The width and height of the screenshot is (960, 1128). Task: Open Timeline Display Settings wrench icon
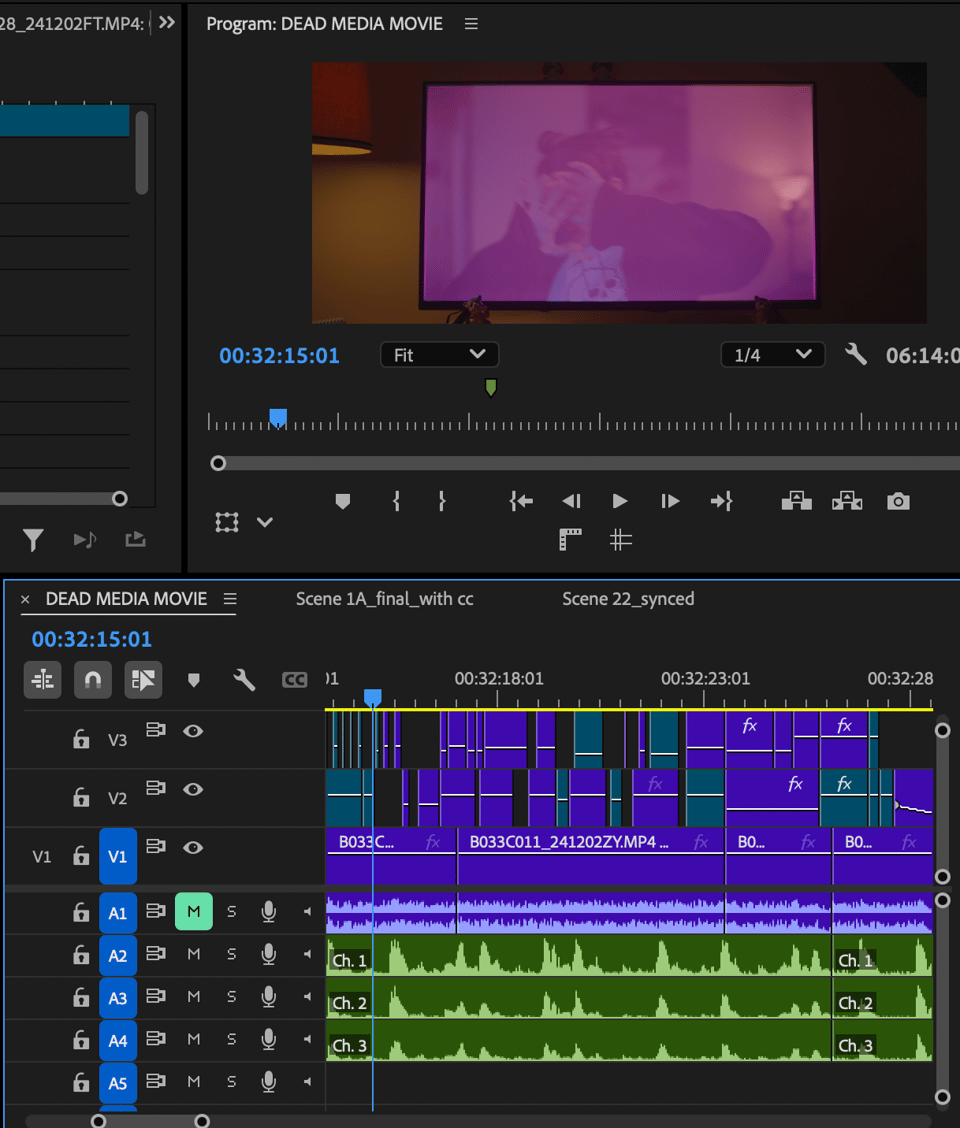coord(244,680)
